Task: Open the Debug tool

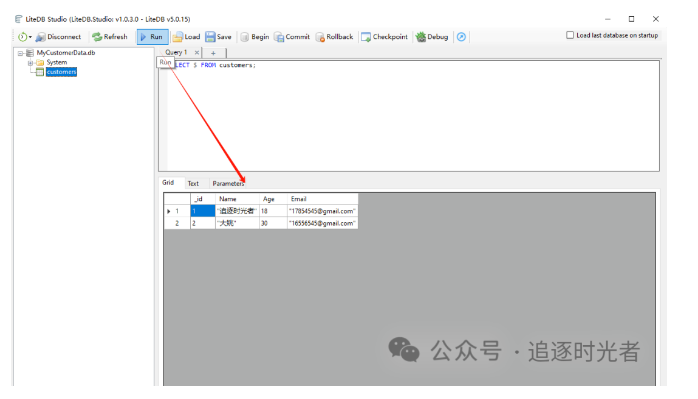Action: pyautogui.click(x=432, y=37)
